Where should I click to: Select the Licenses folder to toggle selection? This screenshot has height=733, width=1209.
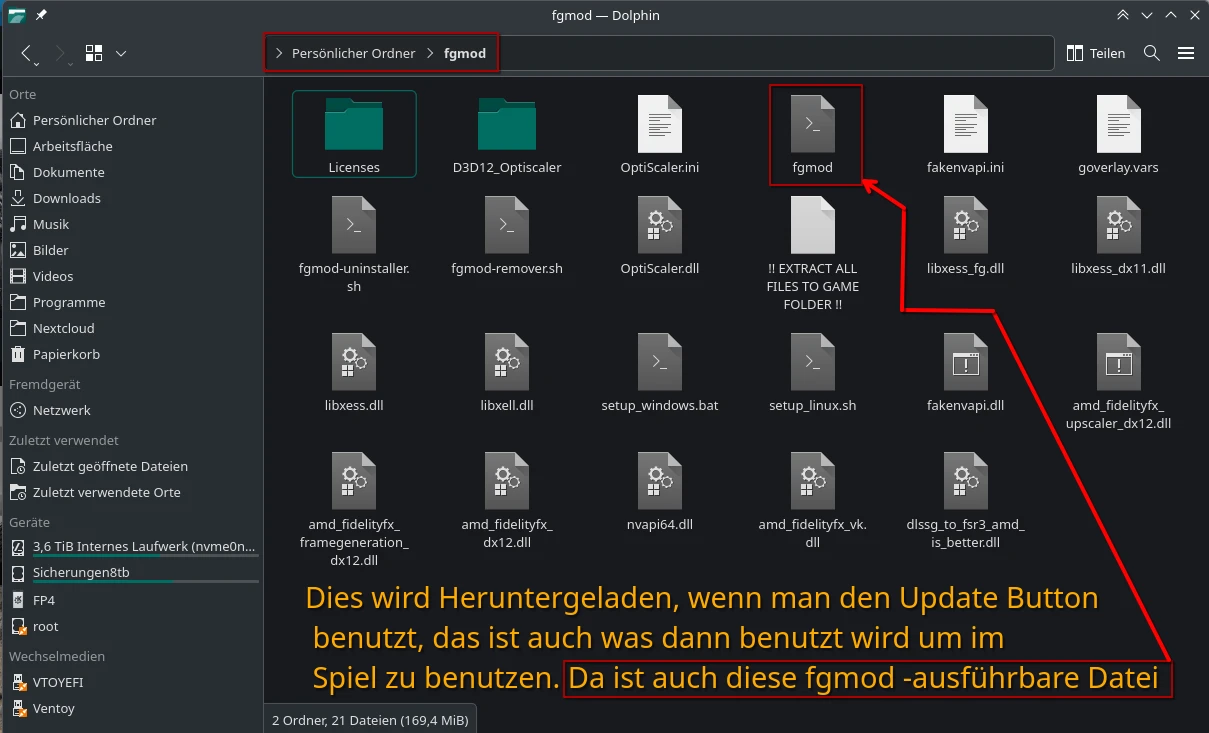353,125
